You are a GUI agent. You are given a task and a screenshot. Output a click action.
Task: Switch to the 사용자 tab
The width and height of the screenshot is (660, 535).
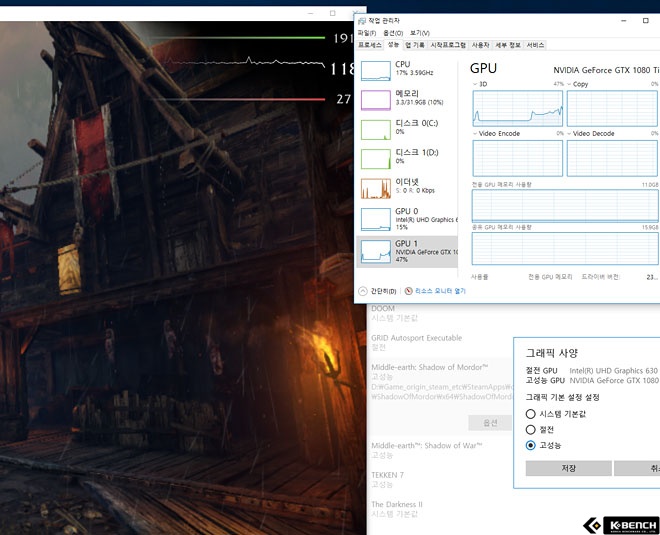(x=480, y=45)
